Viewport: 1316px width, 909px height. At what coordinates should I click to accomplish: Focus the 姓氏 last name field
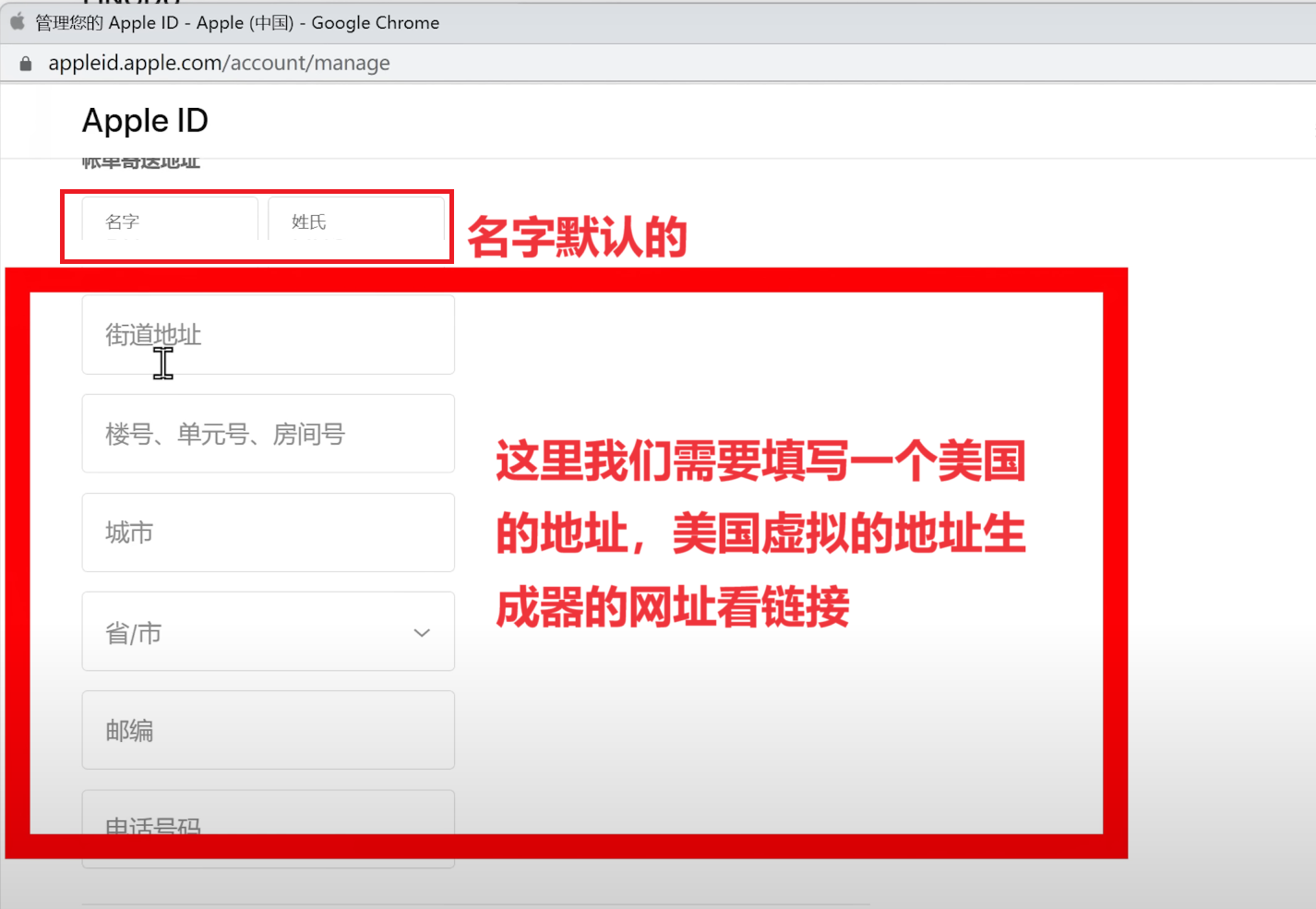pos(356,221)
